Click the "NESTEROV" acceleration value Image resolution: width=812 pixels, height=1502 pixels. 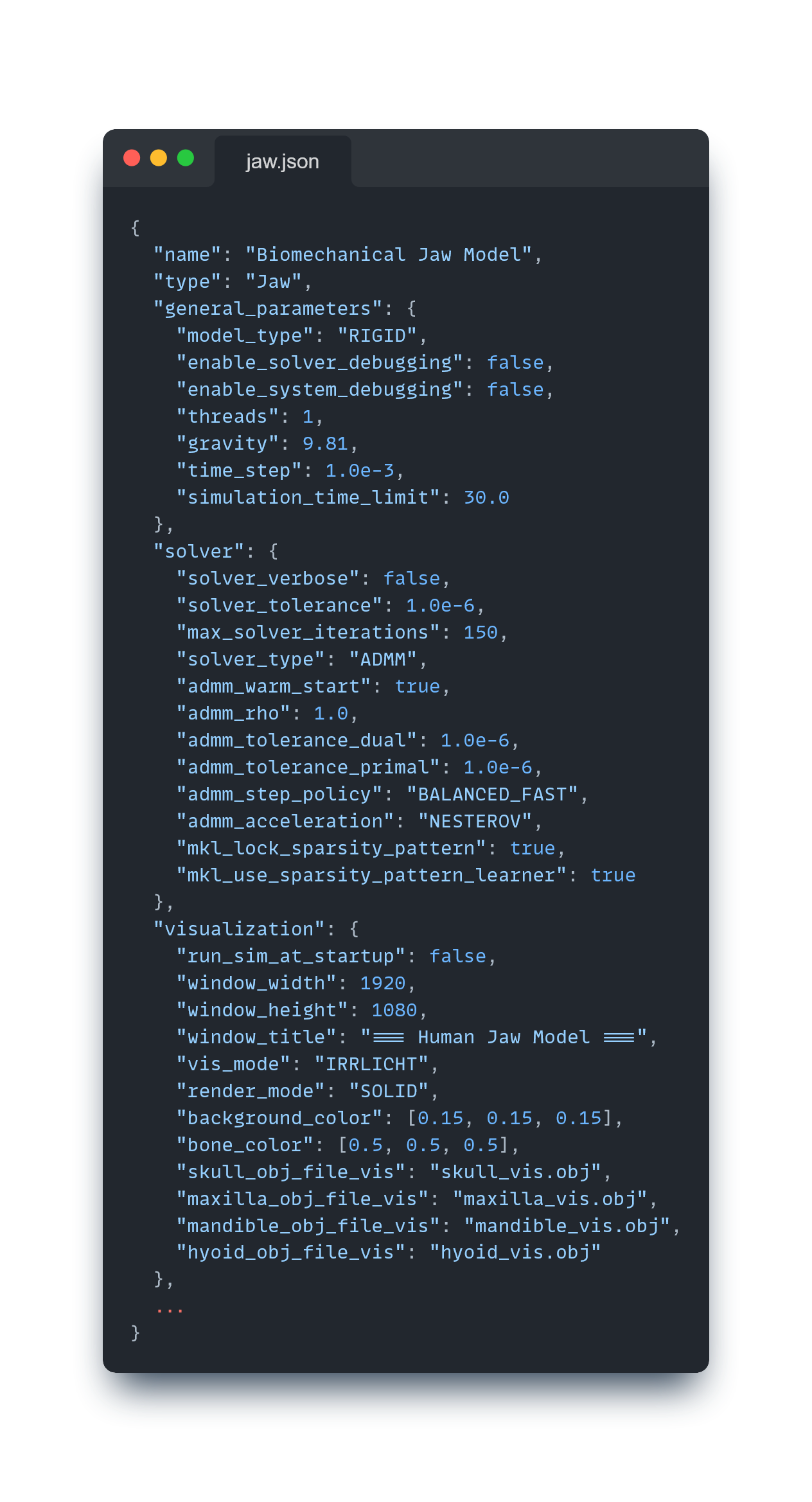475,822
